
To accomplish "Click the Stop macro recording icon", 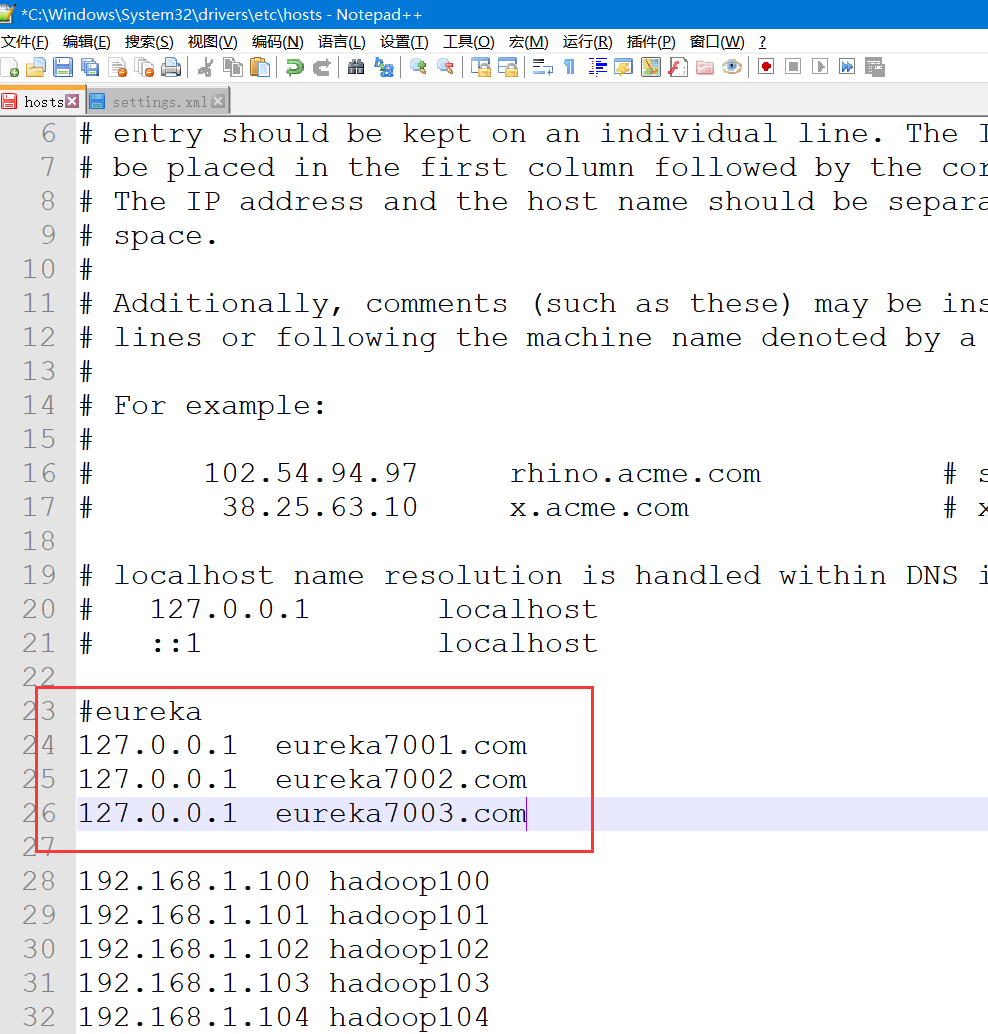I will [x=793, y=67].
